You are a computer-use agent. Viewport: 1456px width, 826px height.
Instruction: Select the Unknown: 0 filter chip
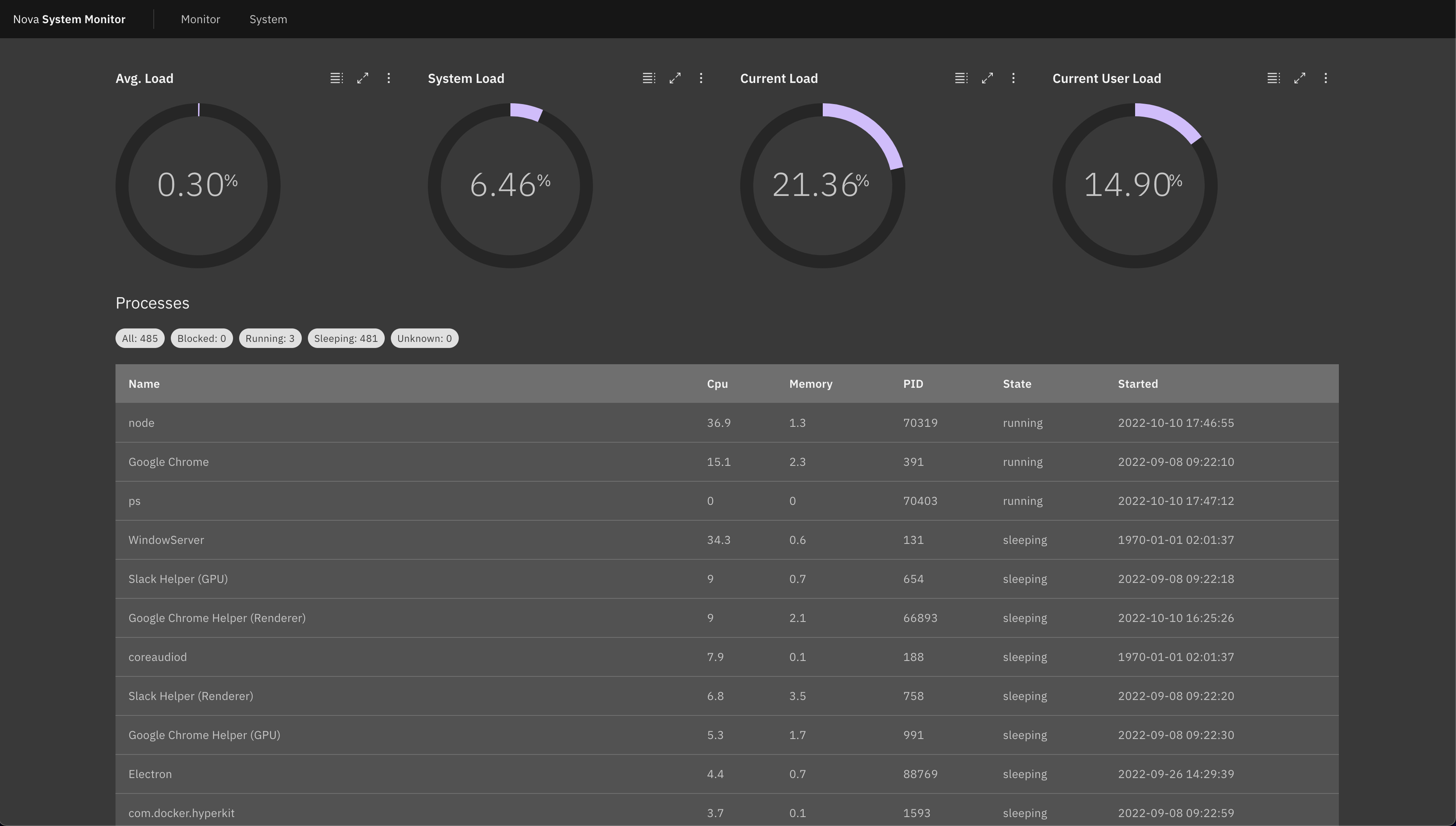pos(425,338)
